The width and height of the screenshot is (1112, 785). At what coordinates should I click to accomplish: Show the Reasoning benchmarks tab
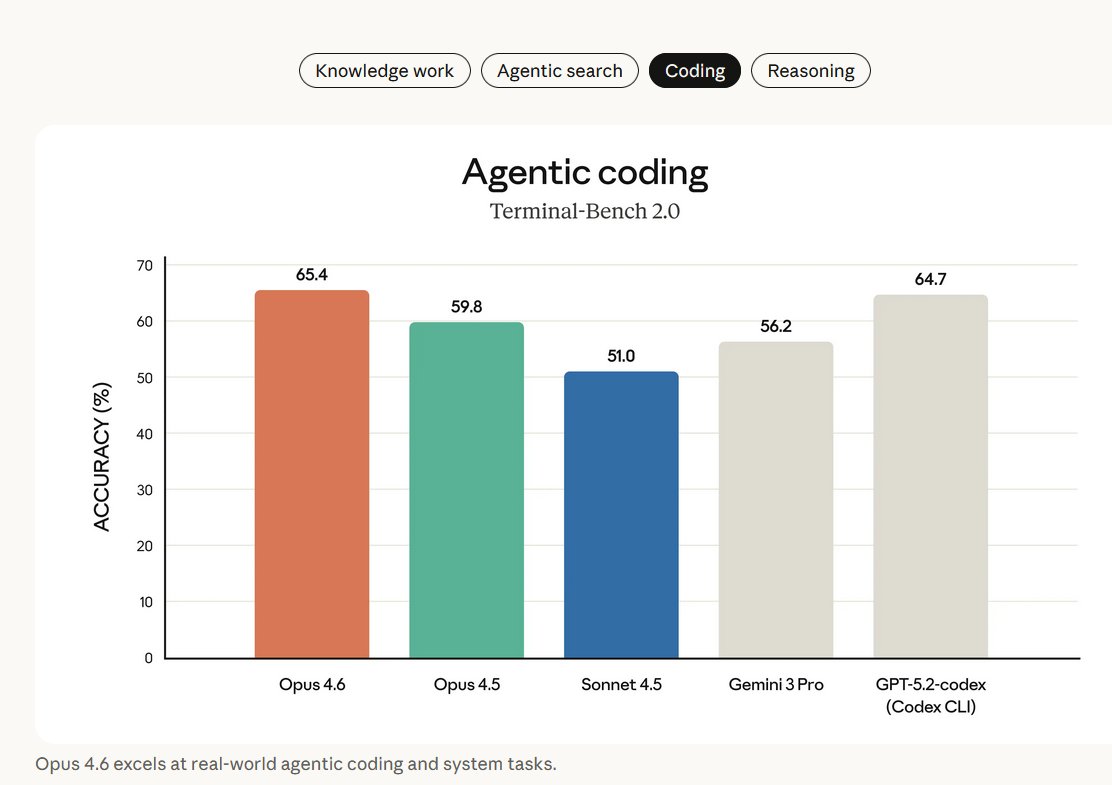pos(810,71)
